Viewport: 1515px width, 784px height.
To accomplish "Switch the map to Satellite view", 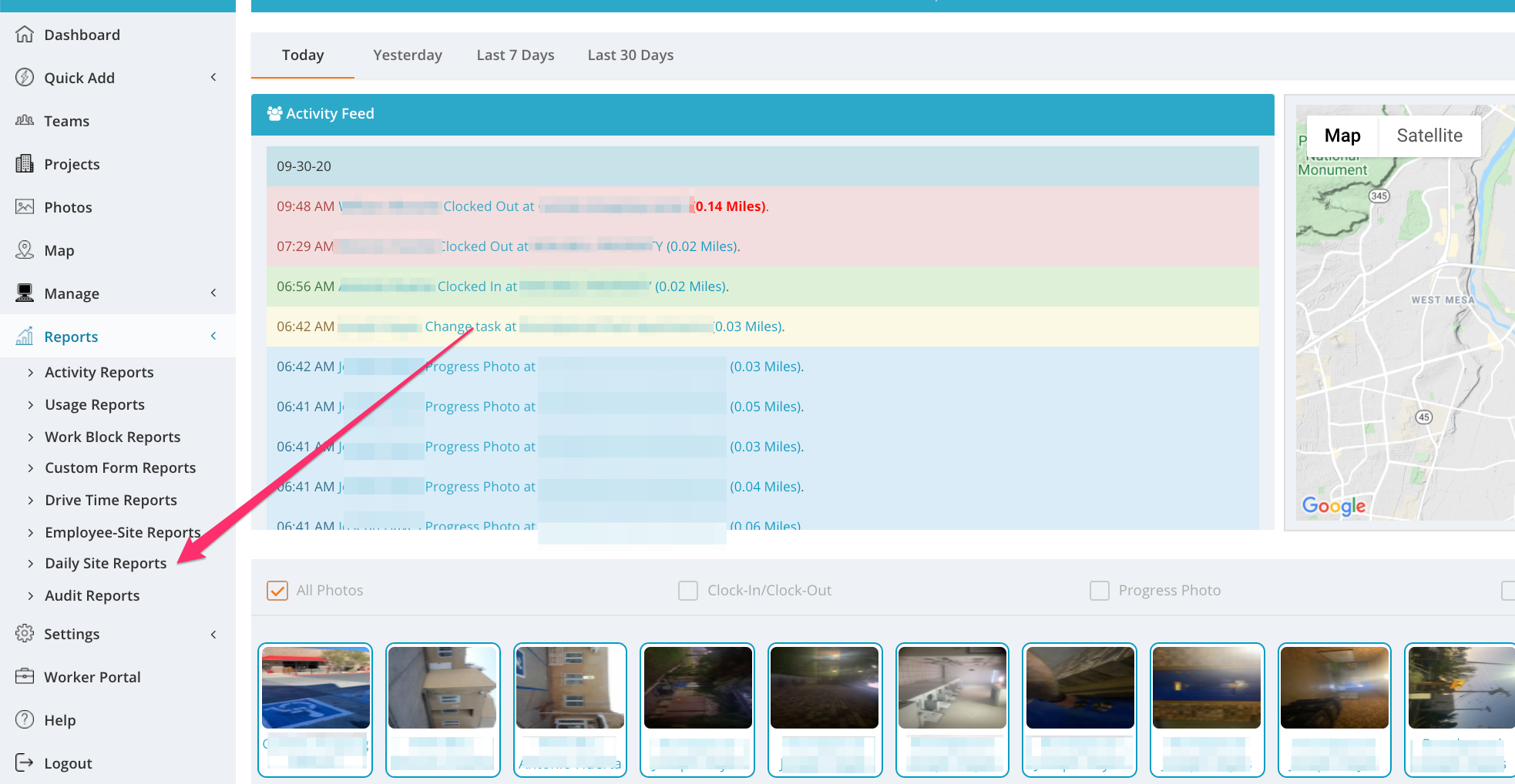I will coord(1429,136).
